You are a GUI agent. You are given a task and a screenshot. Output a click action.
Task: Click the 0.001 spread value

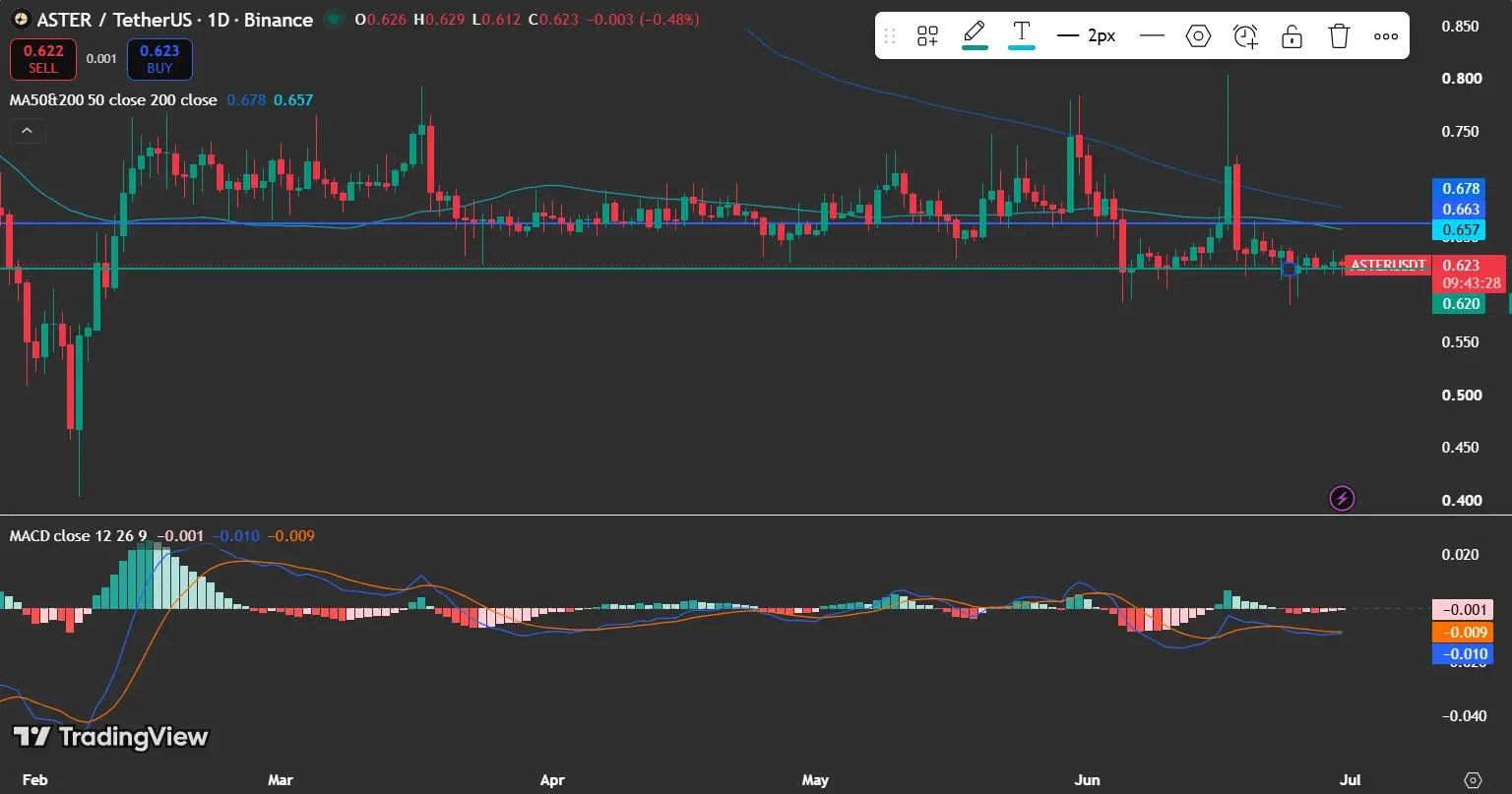pyautogui.click(x=101, y=59)
